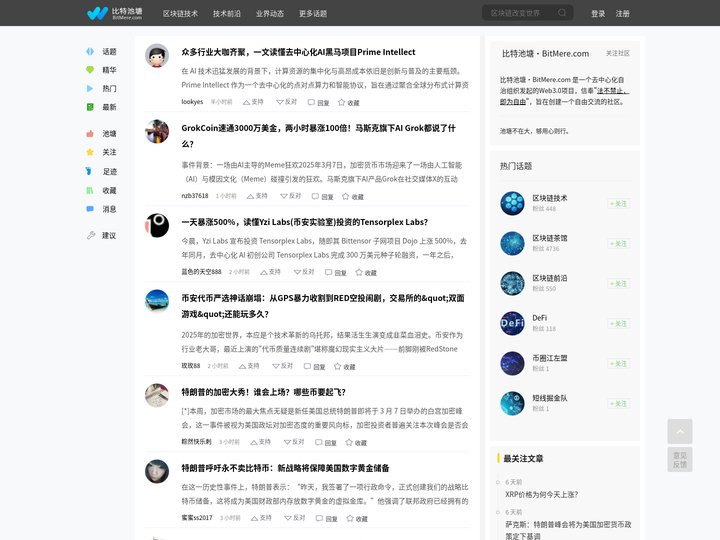Select the 热门 play icon
The image size is (720, 540).
tap(90, 88)
